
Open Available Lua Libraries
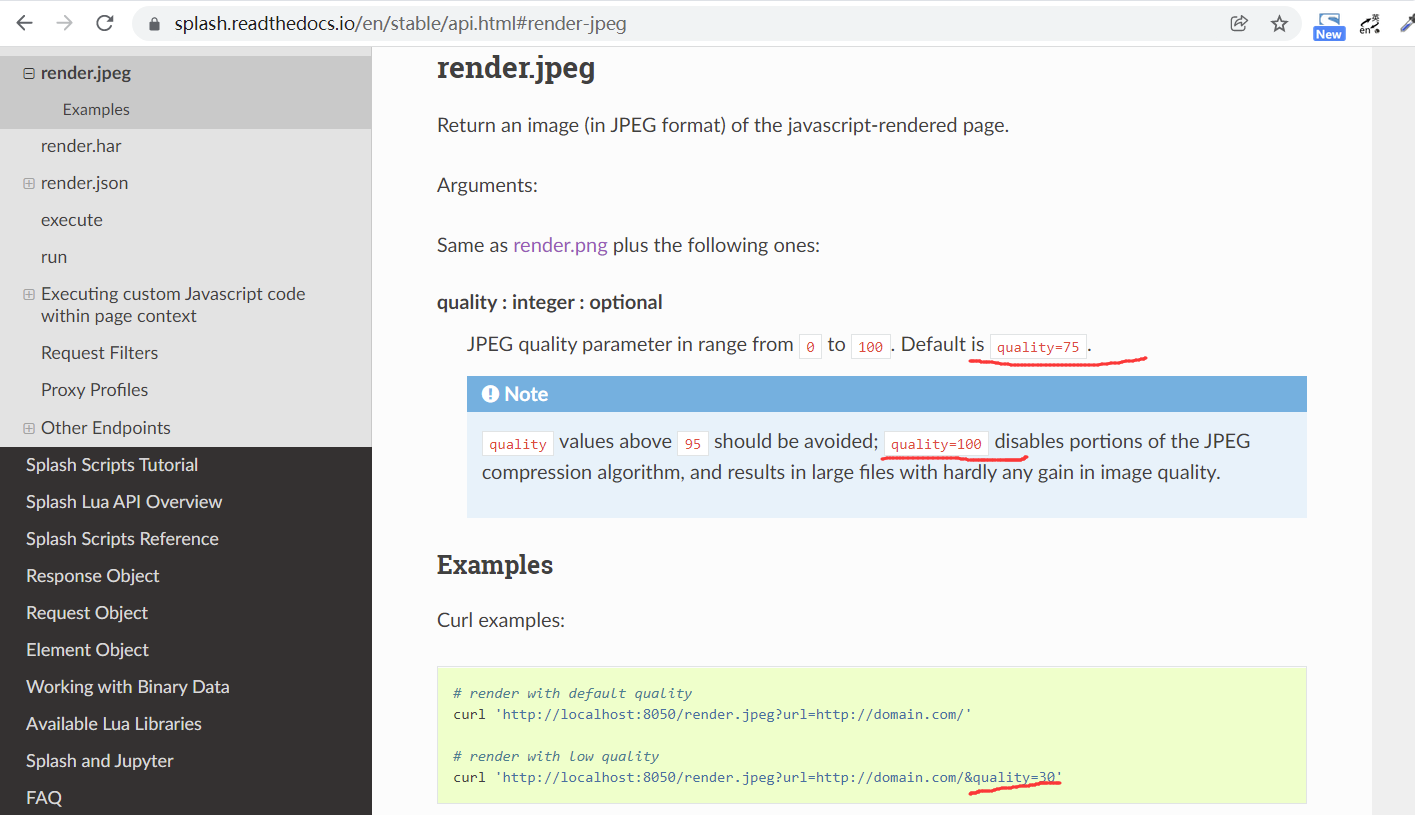(114, 724)
